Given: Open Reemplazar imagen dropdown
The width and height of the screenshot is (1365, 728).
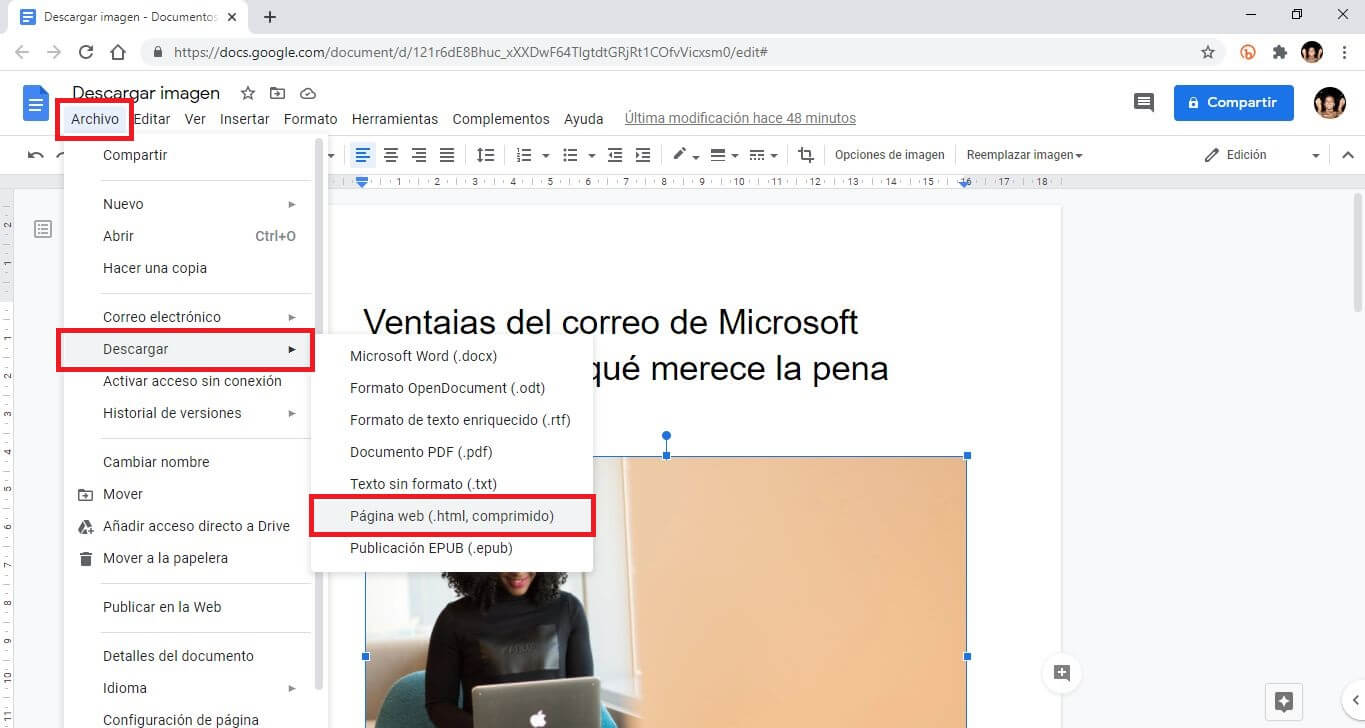Looking at the screenshot, I should pos(1024,155).
